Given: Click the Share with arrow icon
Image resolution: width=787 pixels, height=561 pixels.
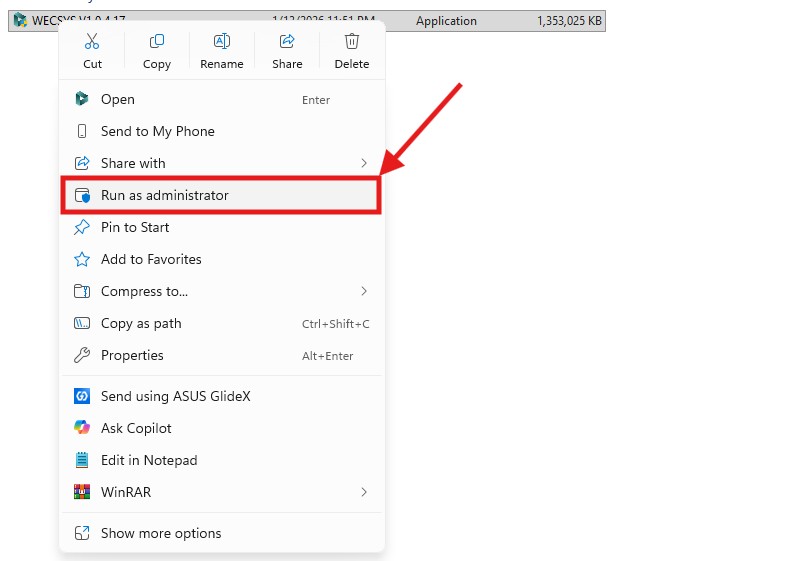Looking at the screenshot, I should pos(81,163).
